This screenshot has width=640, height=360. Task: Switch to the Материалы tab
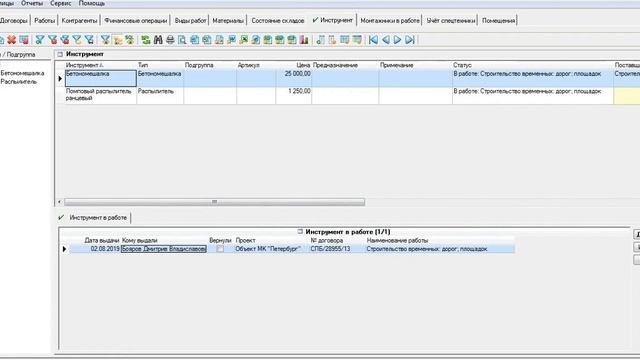[x=228, y=20]
